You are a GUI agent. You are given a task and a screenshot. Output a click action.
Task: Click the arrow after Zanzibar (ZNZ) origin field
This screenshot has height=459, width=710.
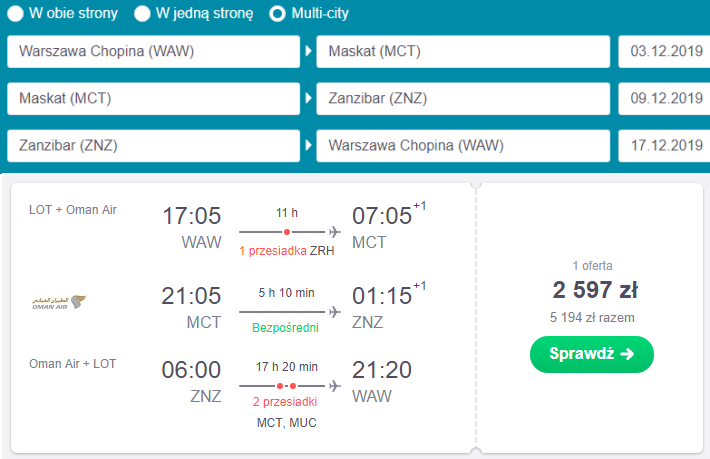click(308, 145)
